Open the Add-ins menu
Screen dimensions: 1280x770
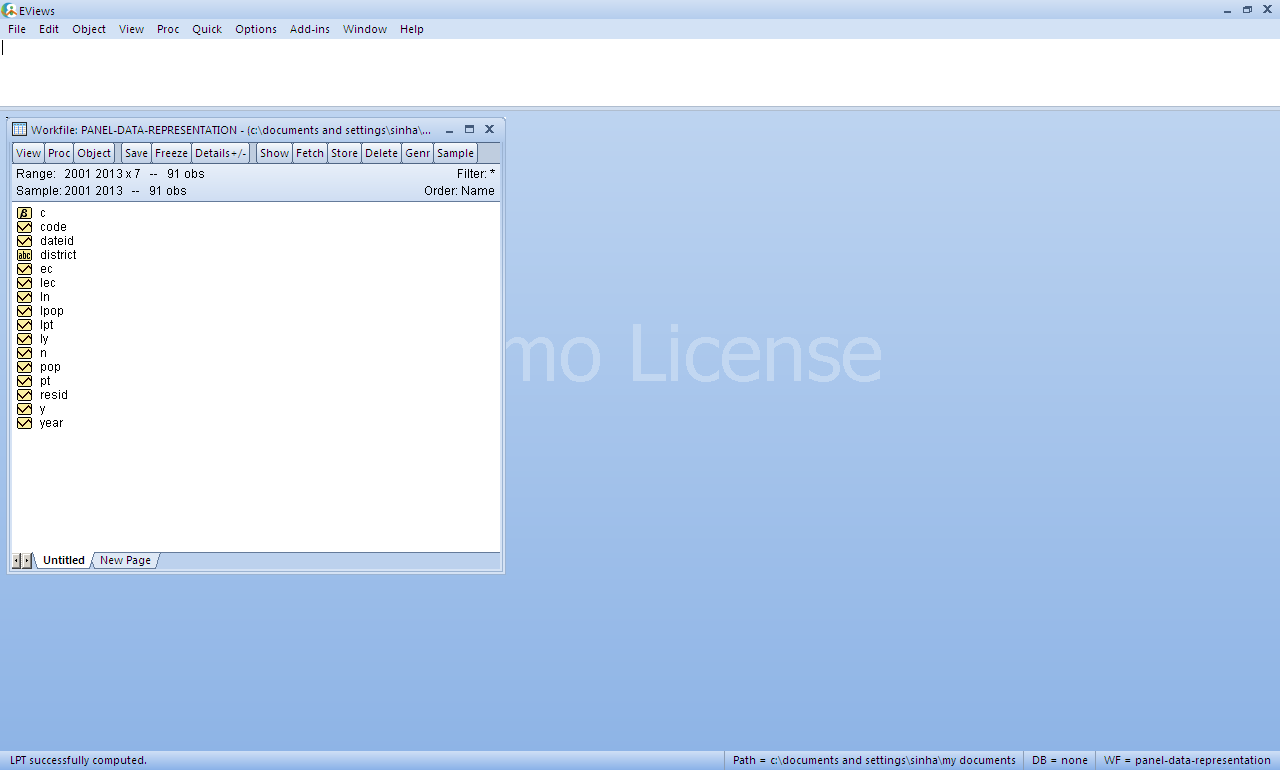click(310, 29)
